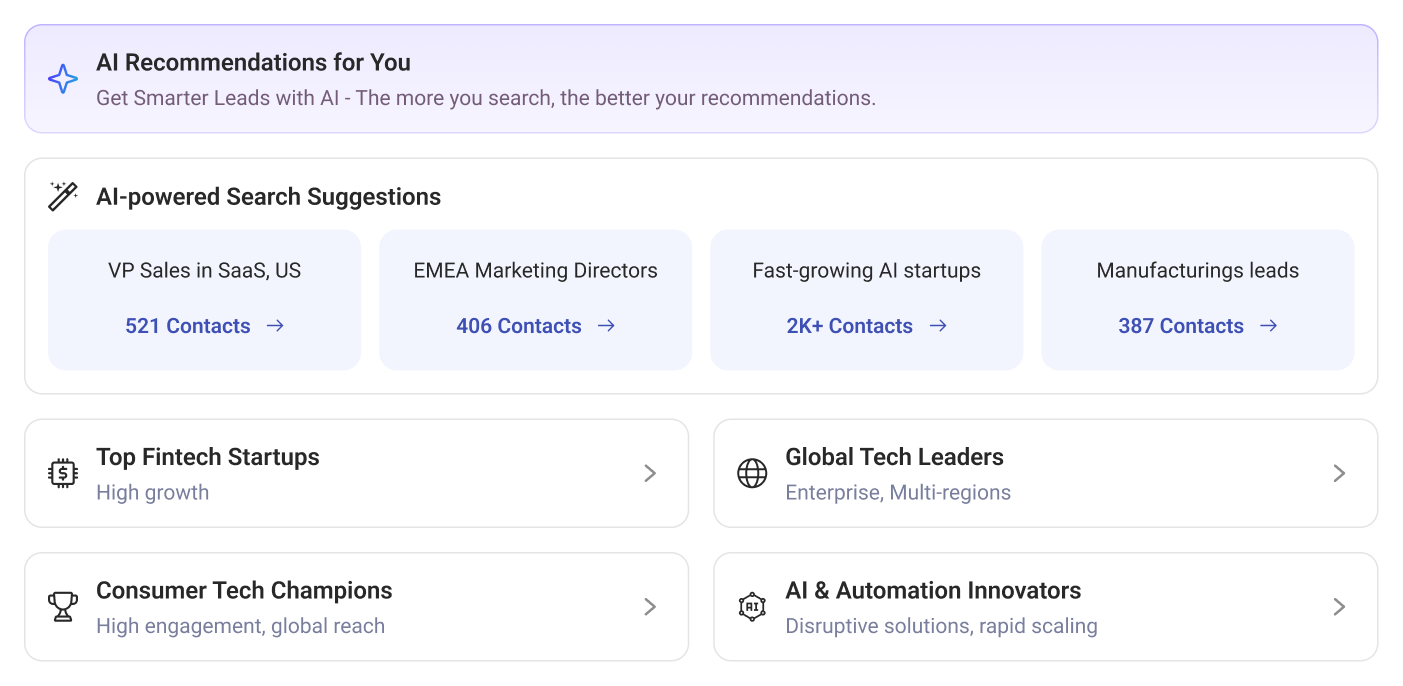Select the EMEA Marketing Directors suggestion
The height and width of the screenshot is (686, 1403).
[535, 270]
